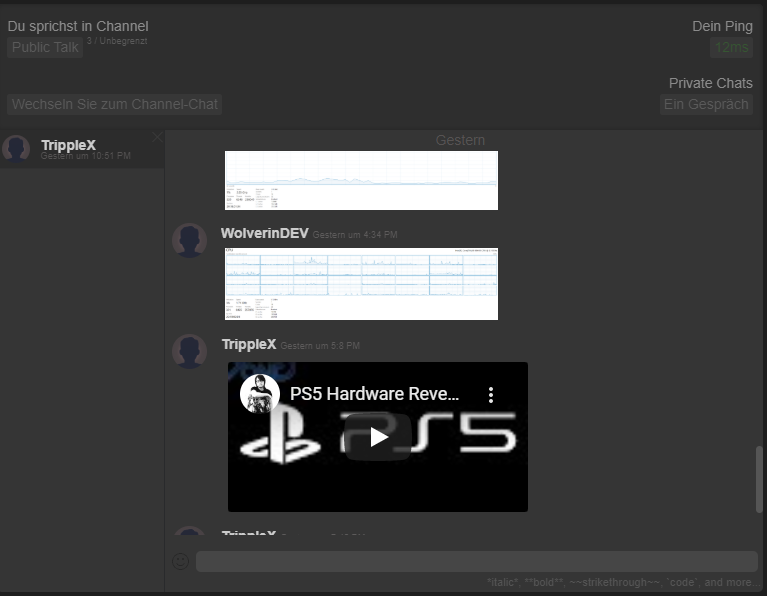
Task: Play the PS5 Hardware Reveal video
Action: 378,437
